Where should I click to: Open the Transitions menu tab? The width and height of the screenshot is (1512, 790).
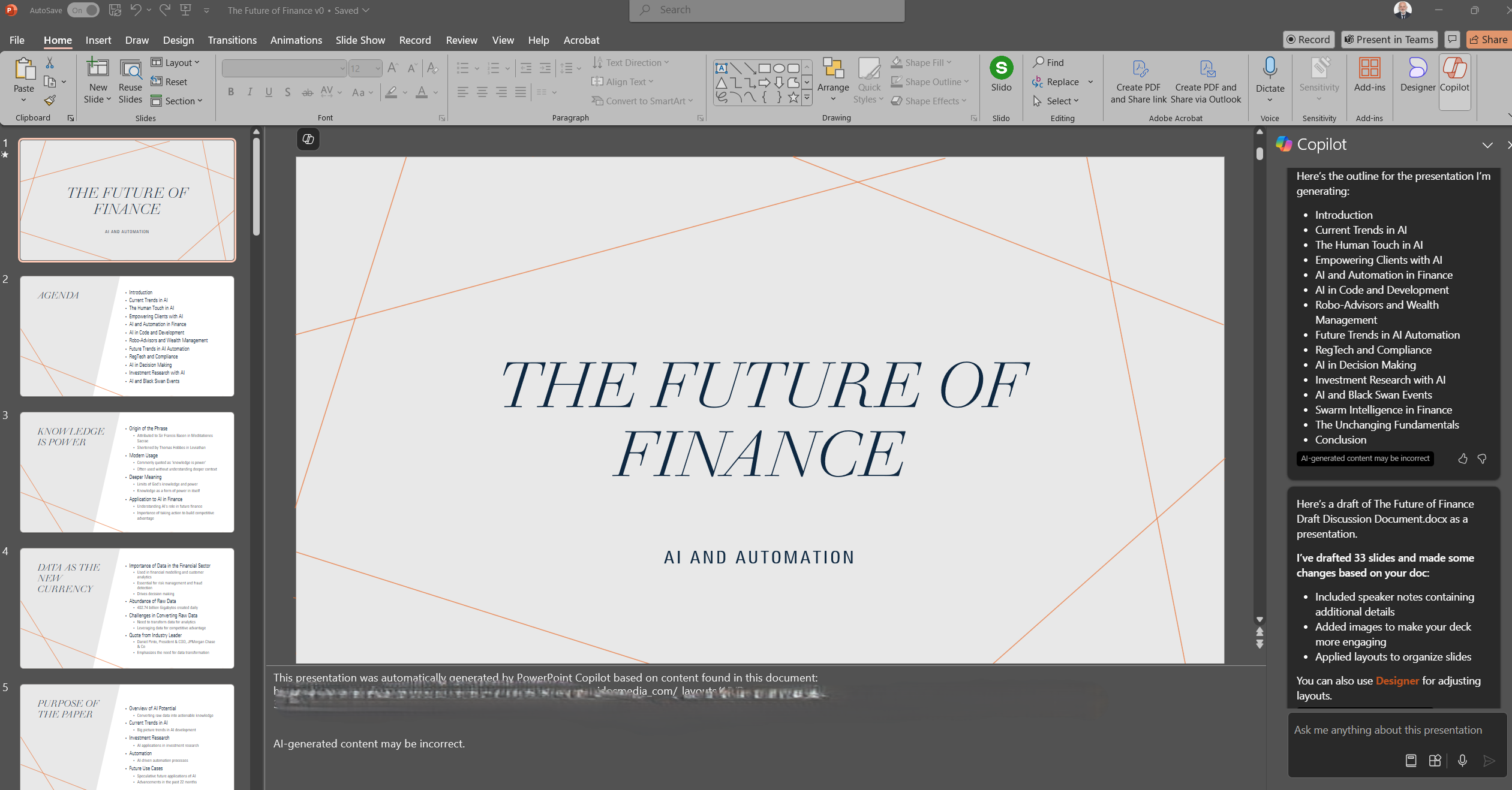coord(232,40)
